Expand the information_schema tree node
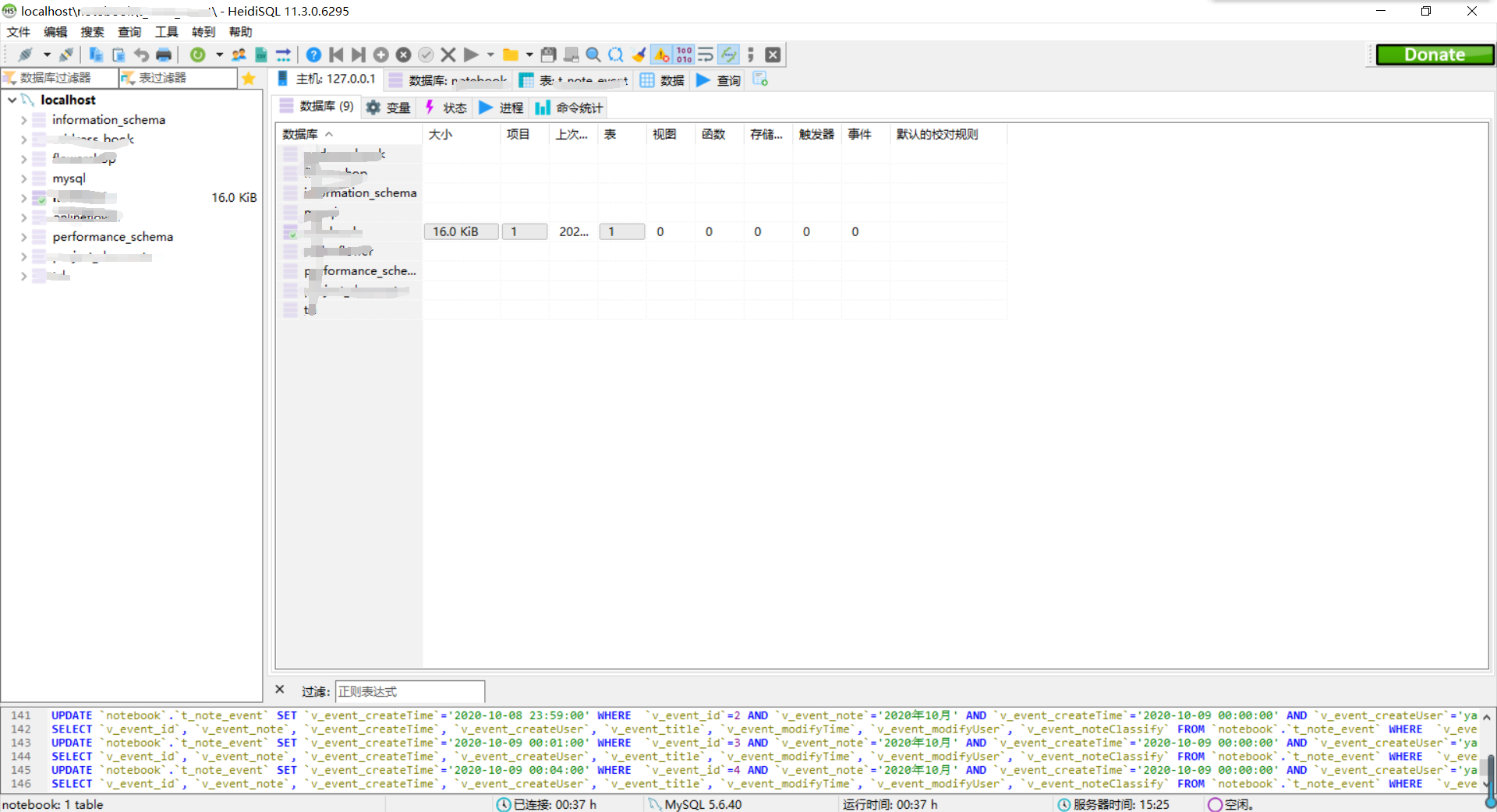This screenshot has width=1497, height=812. point(23,120)
